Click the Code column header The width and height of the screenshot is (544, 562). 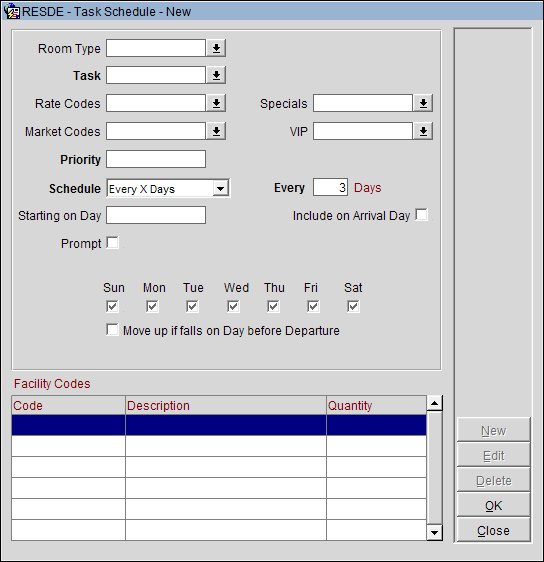pyautogui.click(x=68, y=405)
